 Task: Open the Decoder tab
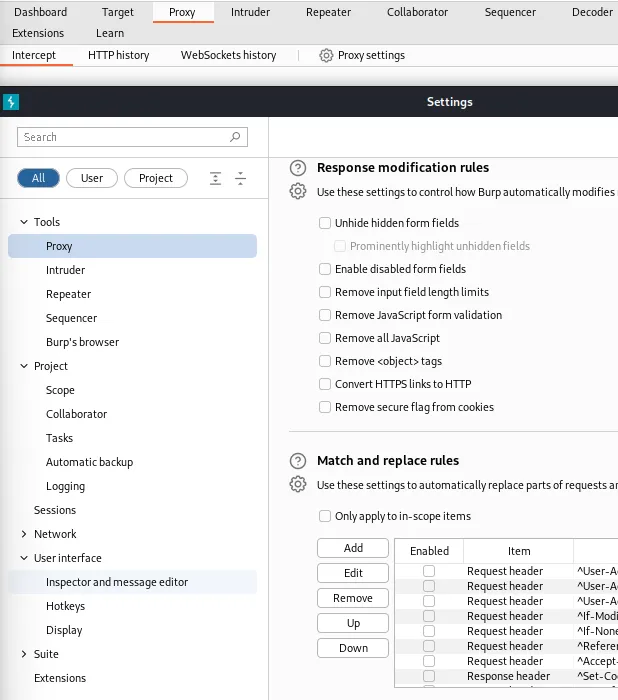[x=592, y=12]
